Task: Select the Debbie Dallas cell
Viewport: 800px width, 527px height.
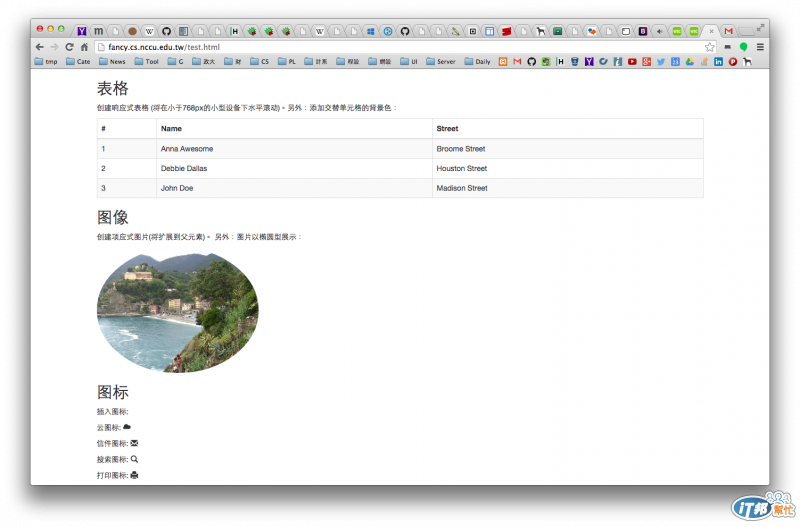Action: pos(294,168)
